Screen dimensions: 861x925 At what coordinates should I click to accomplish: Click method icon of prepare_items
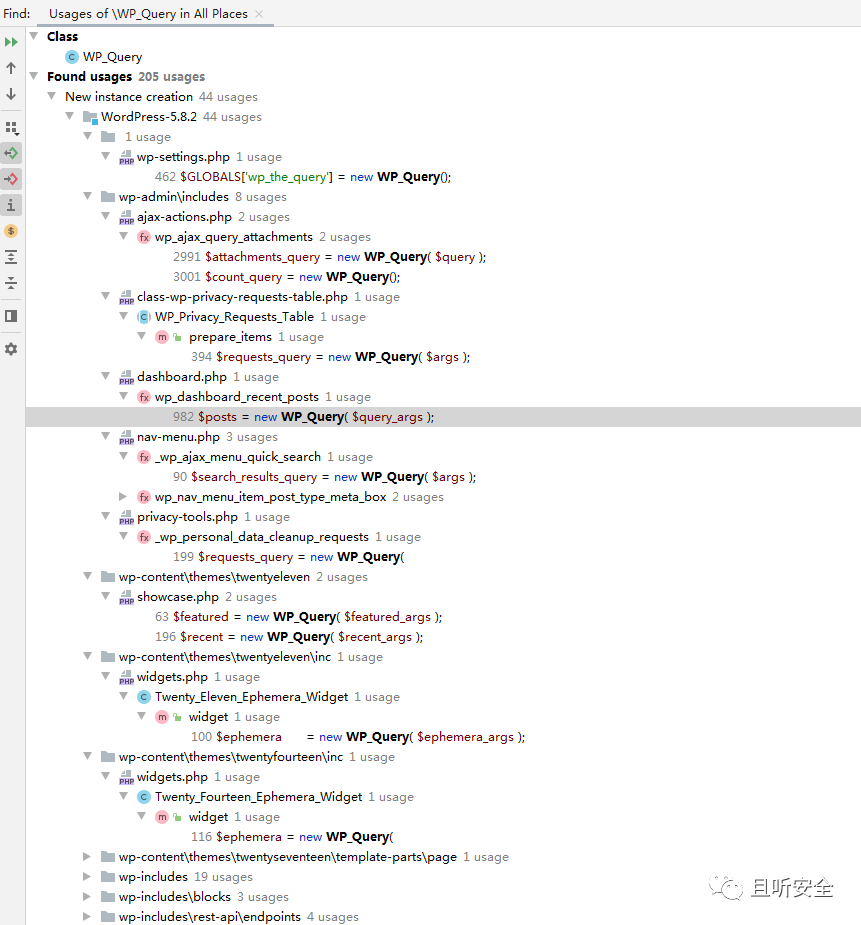point(162,337)
